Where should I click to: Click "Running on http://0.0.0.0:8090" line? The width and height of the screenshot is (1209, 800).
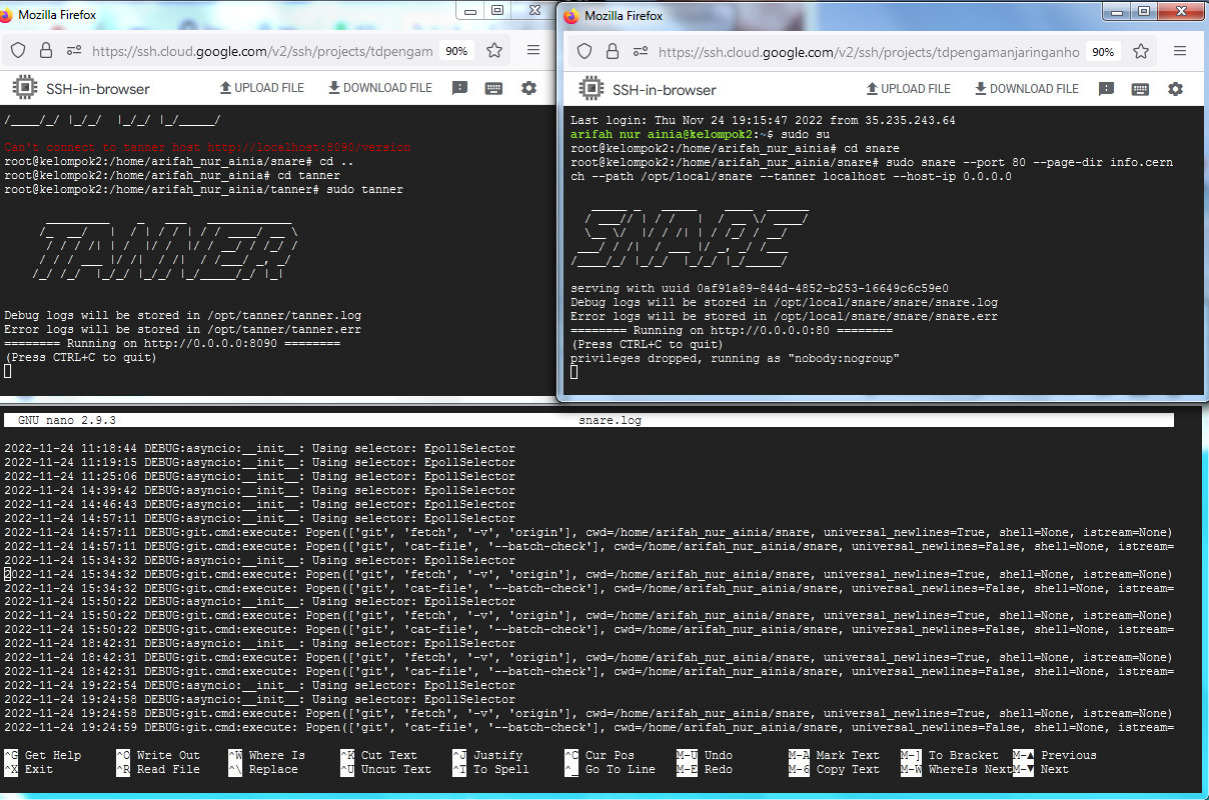tap(172, 343)
